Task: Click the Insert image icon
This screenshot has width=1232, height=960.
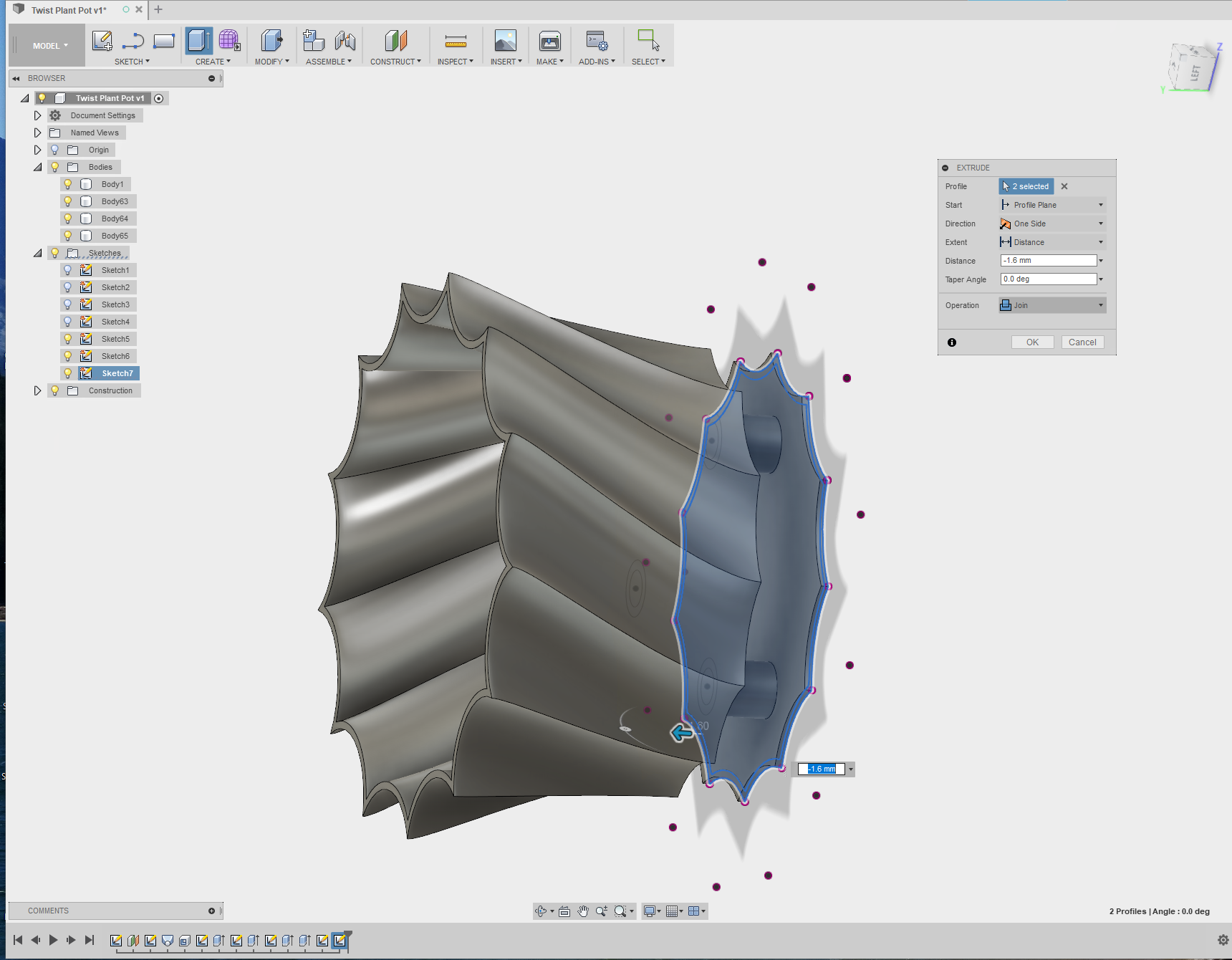Action: point(506,41)
